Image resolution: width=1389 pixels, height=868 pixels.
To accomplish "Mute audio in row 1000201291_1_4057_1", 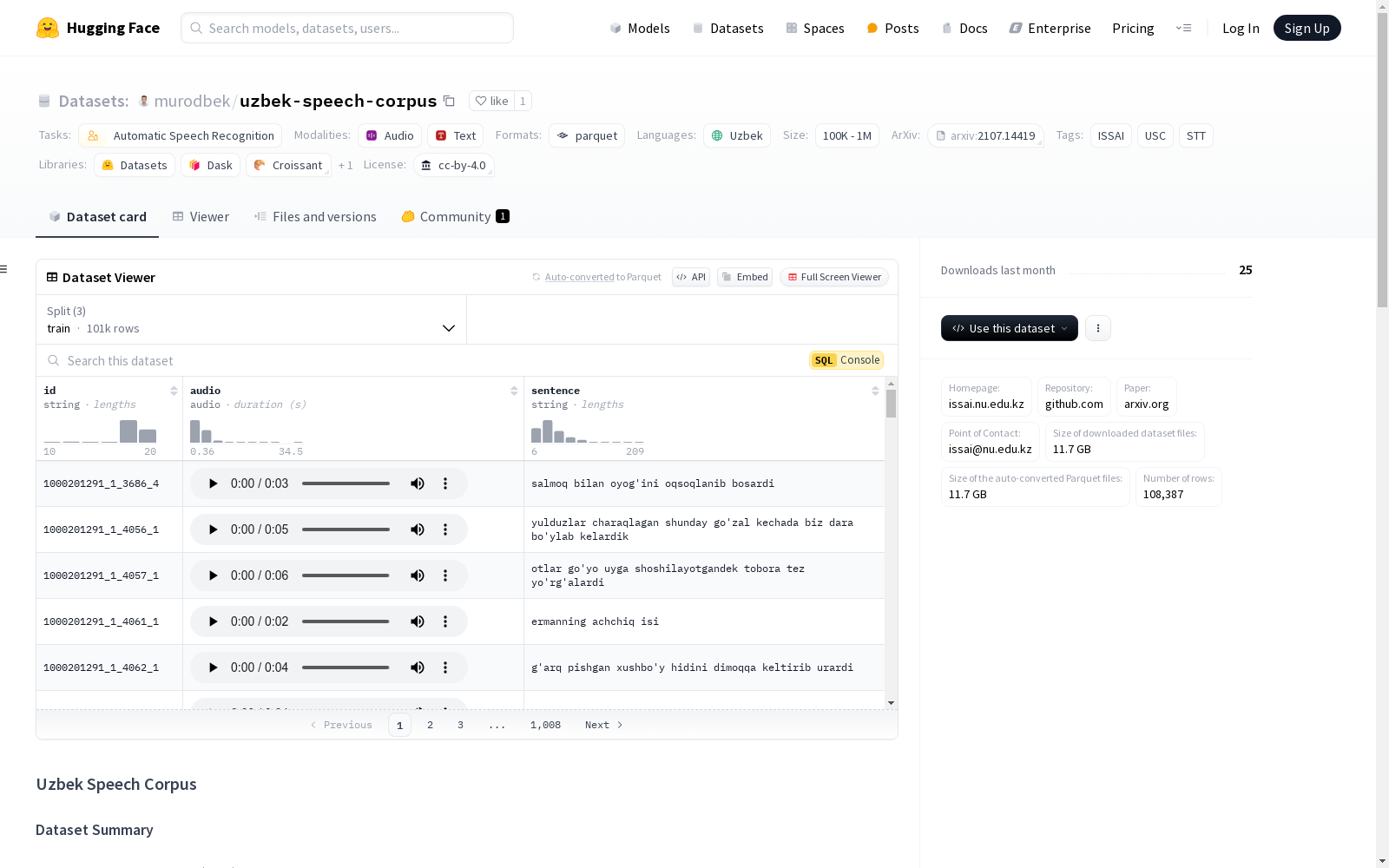I will coord(418,575).
